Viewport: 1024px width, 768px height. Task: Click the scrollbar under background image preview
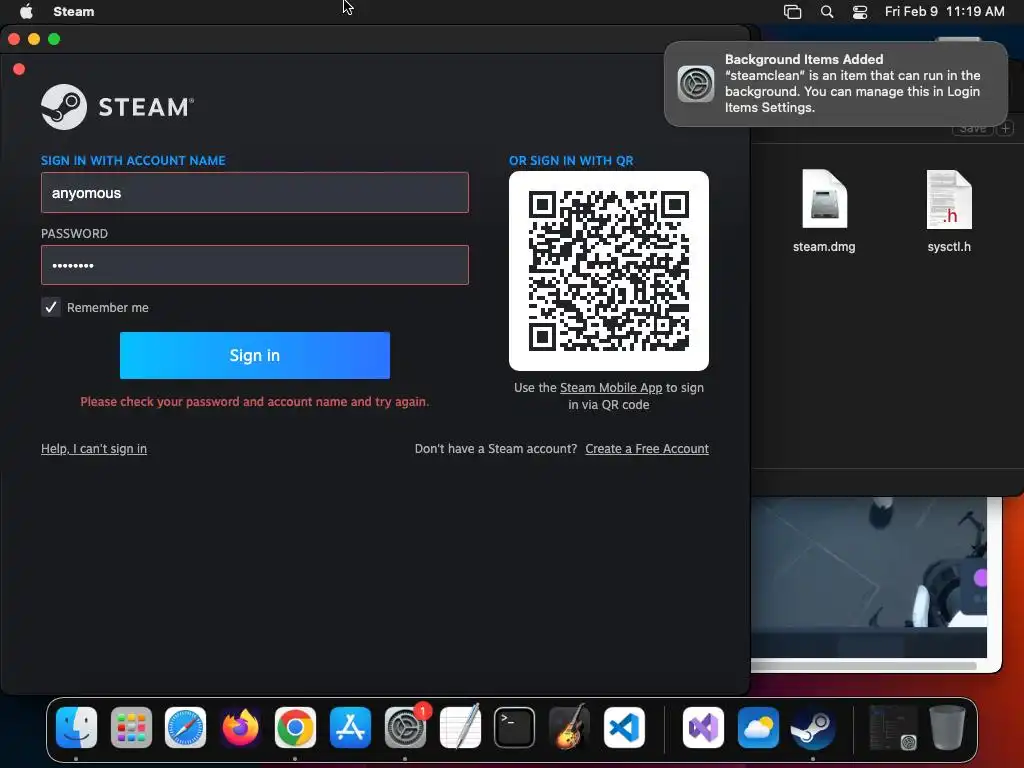[863, 666]
